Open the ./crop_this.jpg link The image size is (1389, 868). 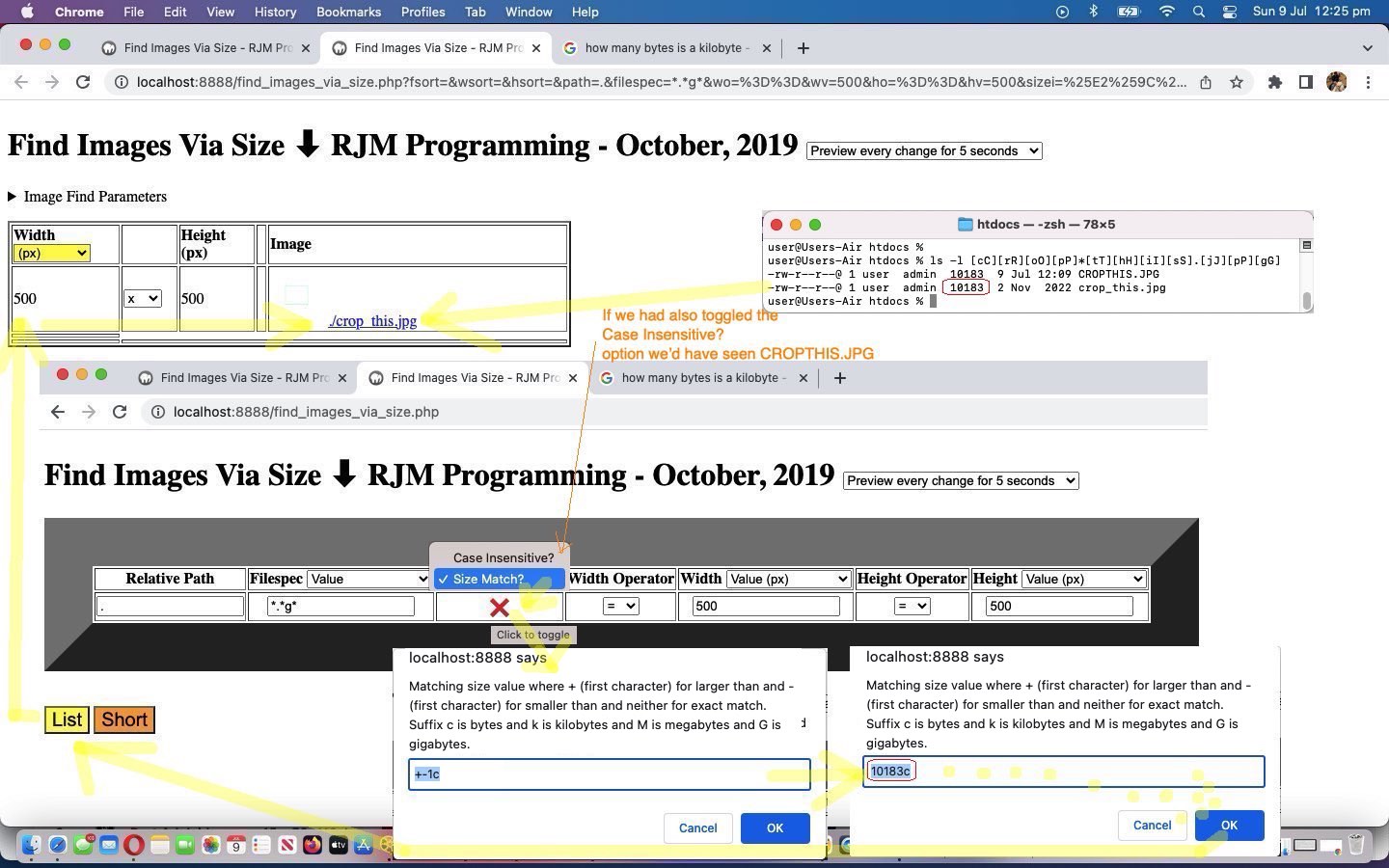(372, 321)
